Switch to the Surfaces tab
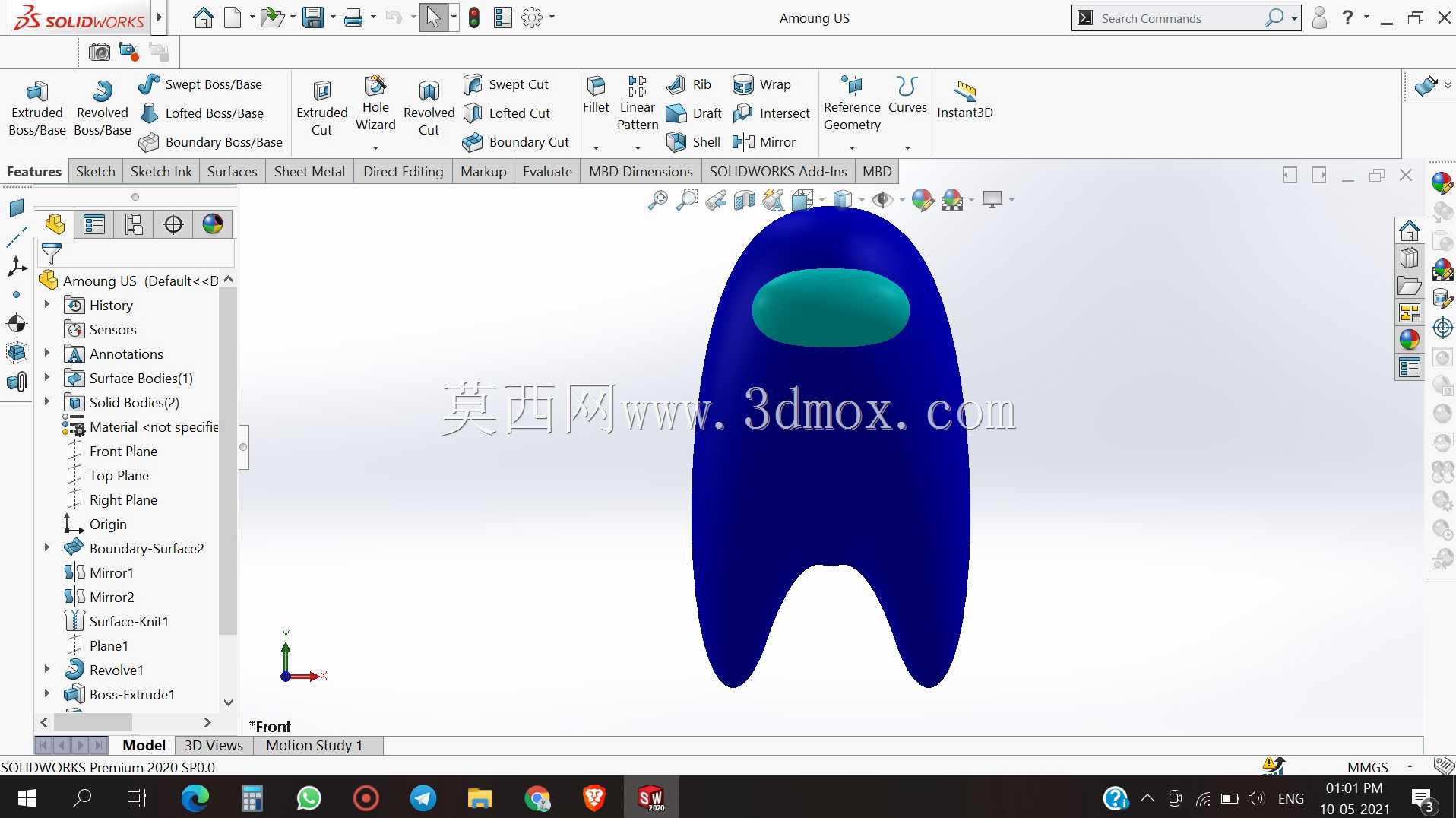 tap(233, 171)
